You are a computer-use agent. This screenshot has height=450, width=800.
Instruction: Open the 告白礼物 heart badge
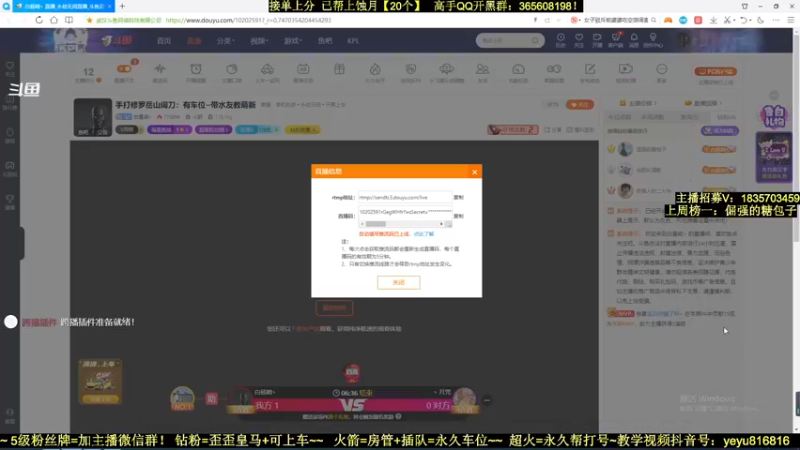tap(773, 116)
